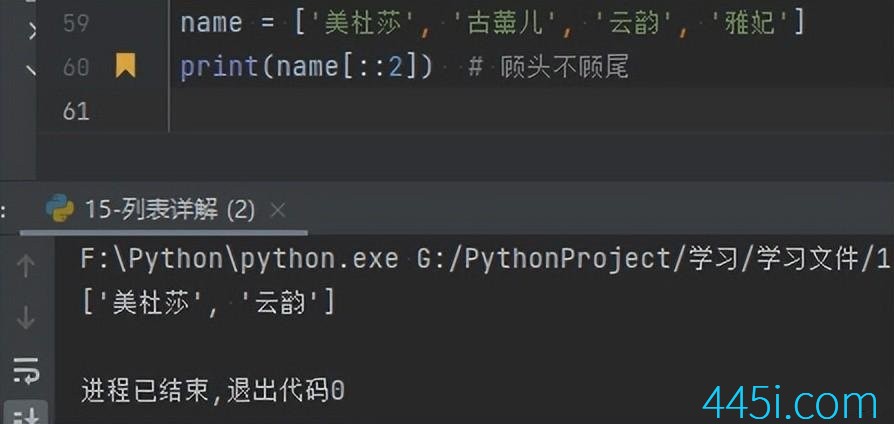This screenshot has width=894, height=424.
Task: Click the 进程已结束 exit message
Action: pyautogui.click(x=213, y=391)
